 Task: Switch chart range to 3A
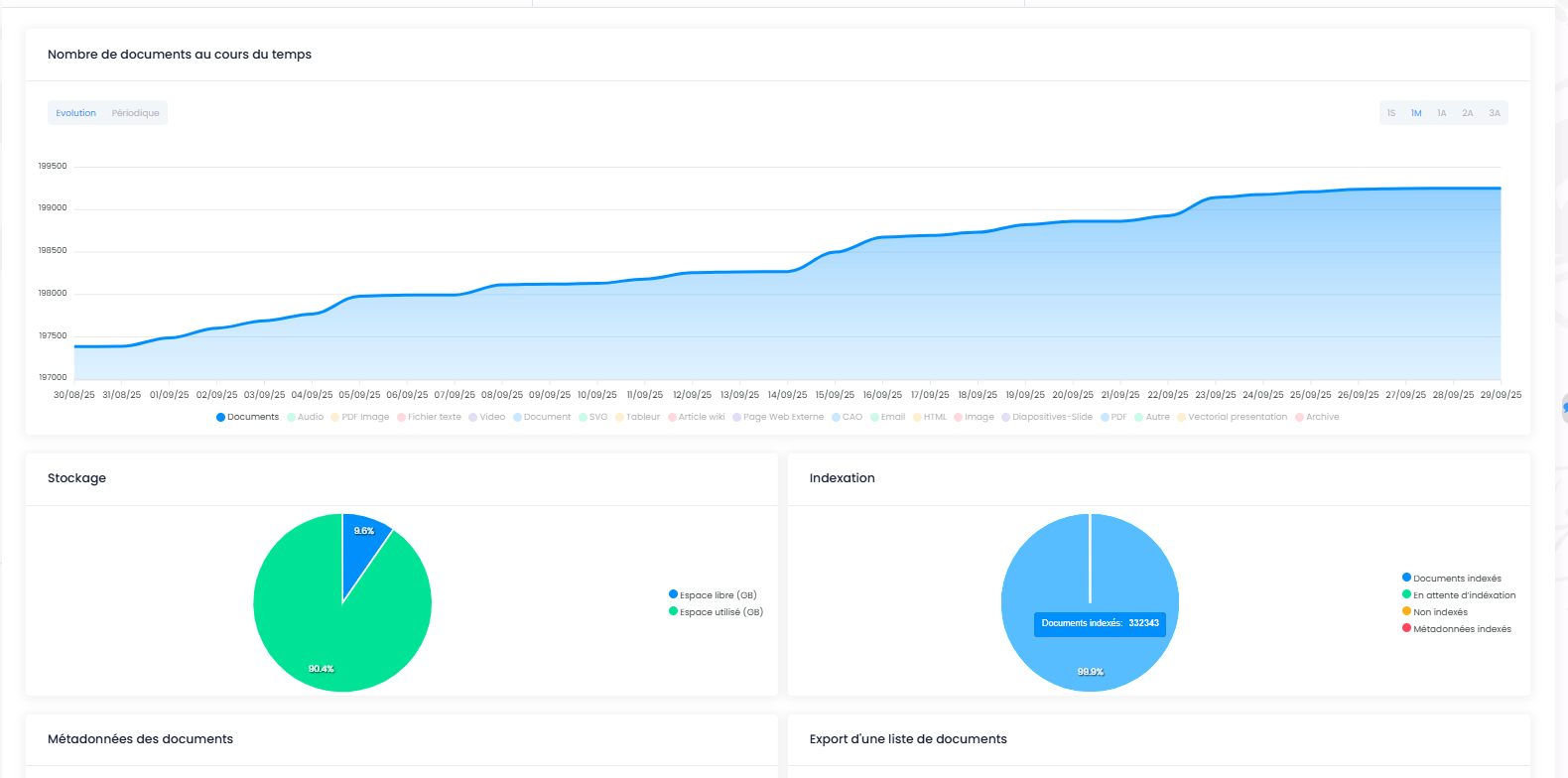click(1495, 113)
